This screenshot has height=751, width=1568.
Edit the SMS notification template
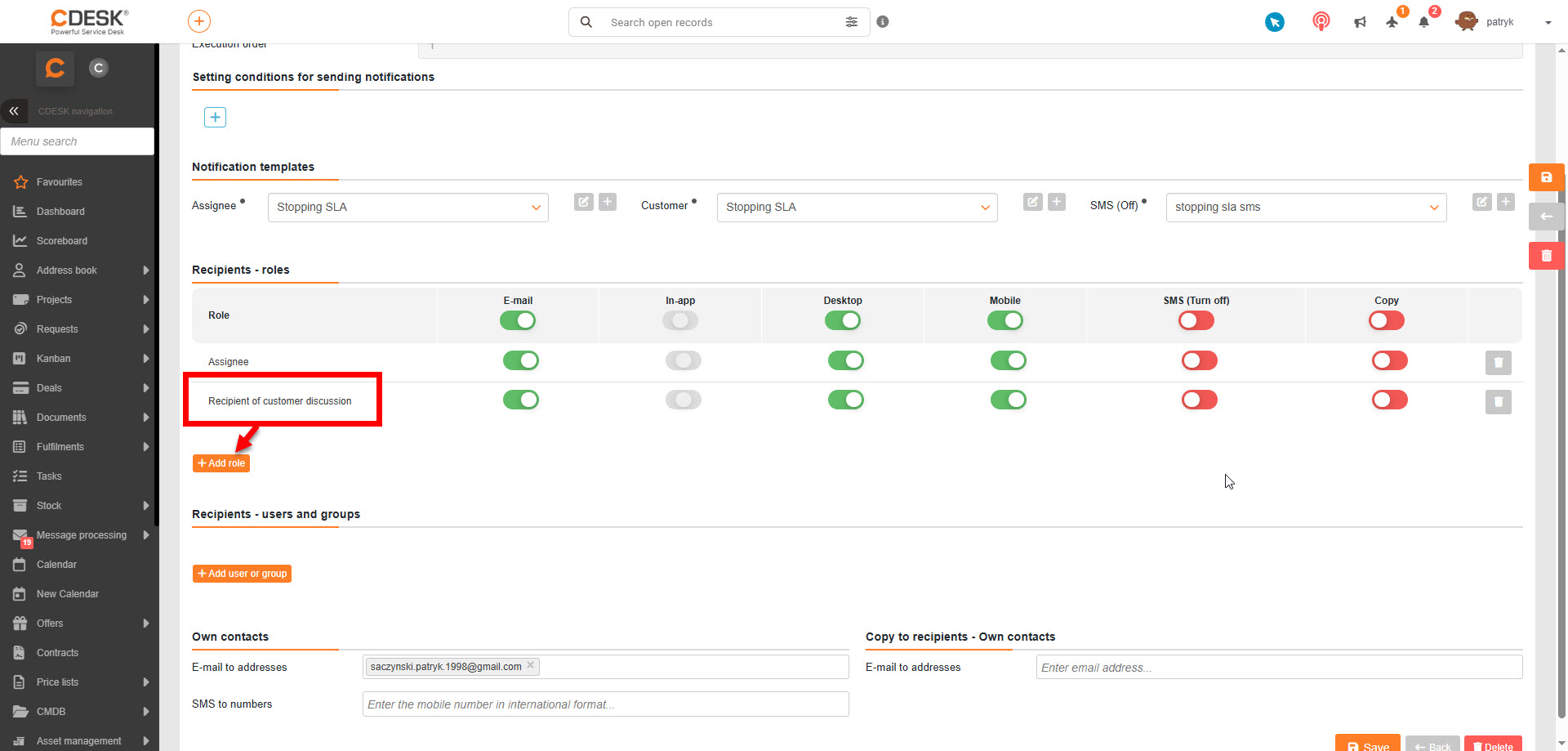1481,202
